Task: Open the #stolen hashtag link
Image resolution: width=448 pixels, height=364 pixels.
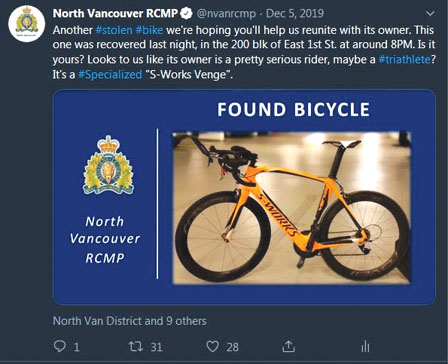Action: 114,30
